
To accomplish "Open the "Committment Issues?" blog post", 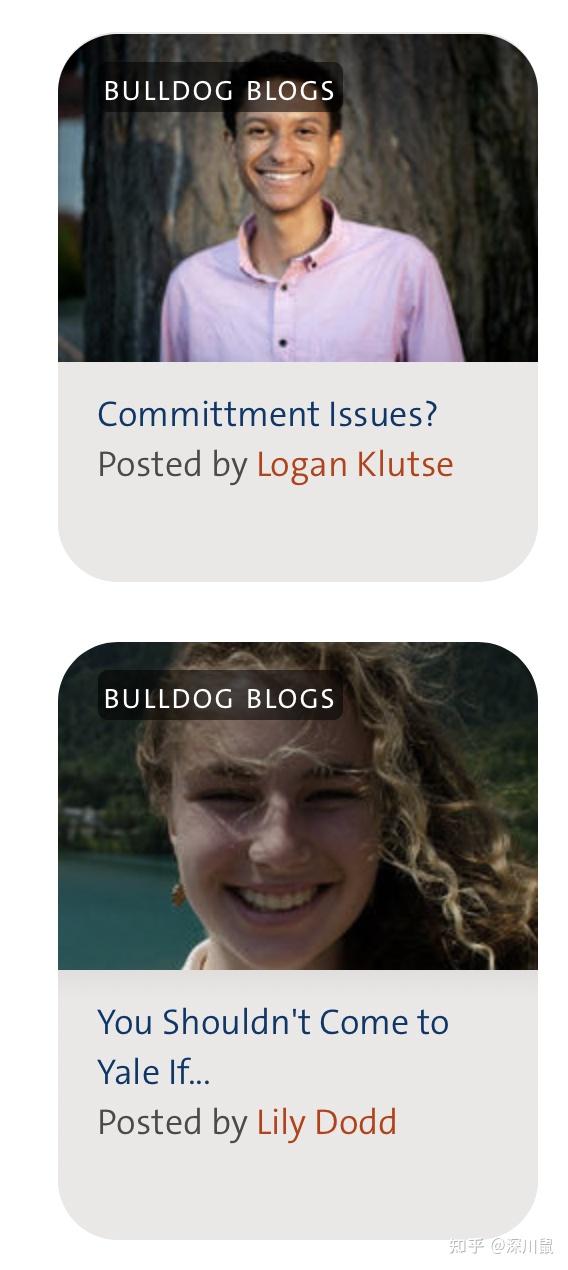I will (x=267, y=414).
